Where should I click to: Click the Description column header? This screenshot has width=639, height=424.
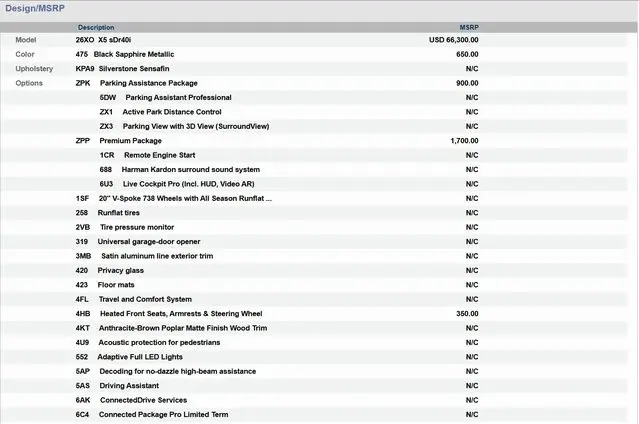coord(96,27)
